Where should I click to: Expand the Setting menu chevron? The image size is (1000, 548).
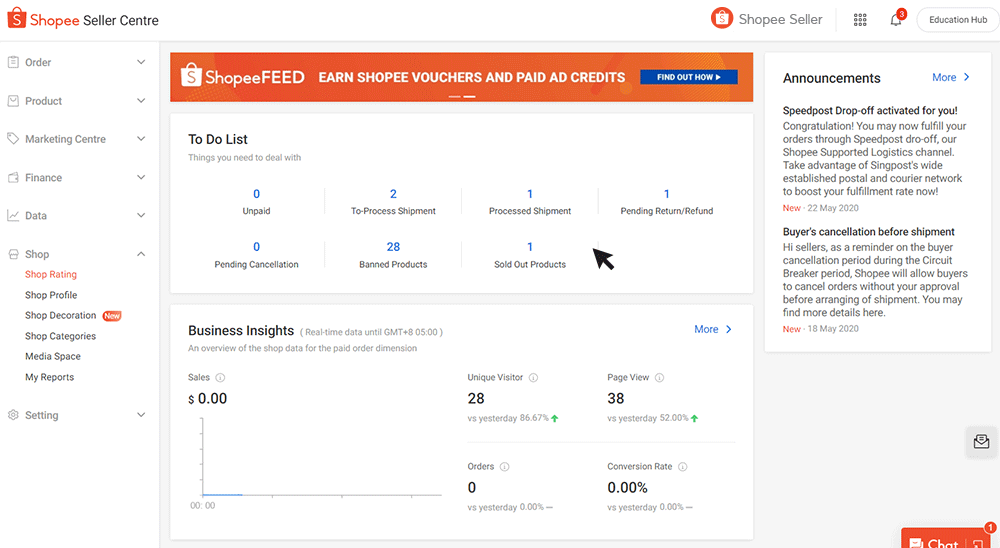click(x=141, y=415)
